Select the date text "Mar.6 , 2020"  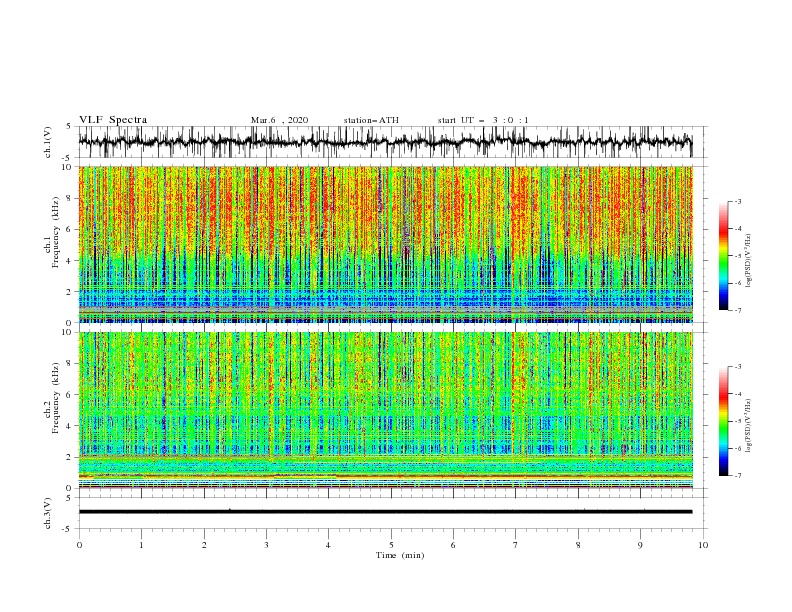[279, 120]
